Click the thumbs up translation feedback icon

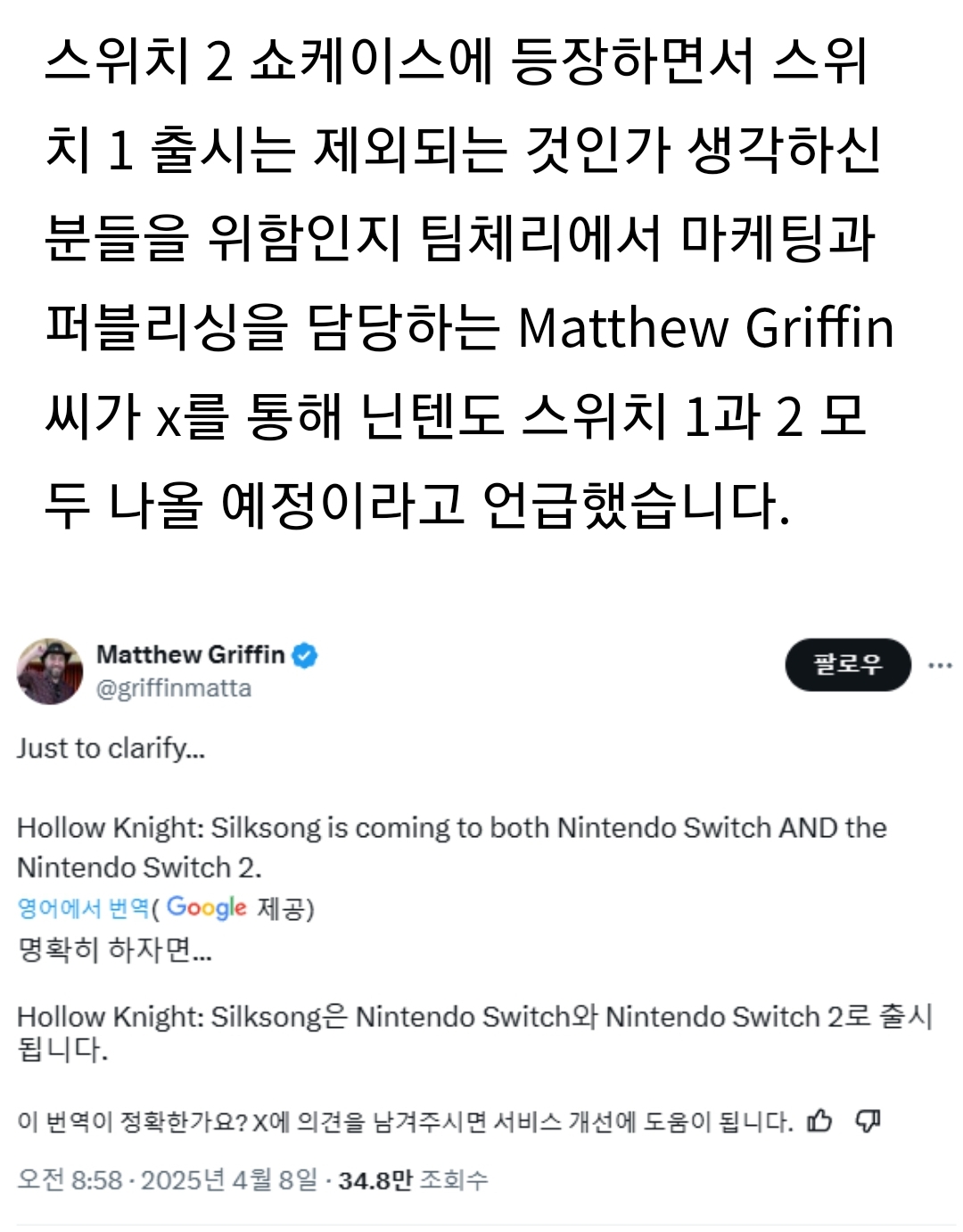coord(819,1121)
